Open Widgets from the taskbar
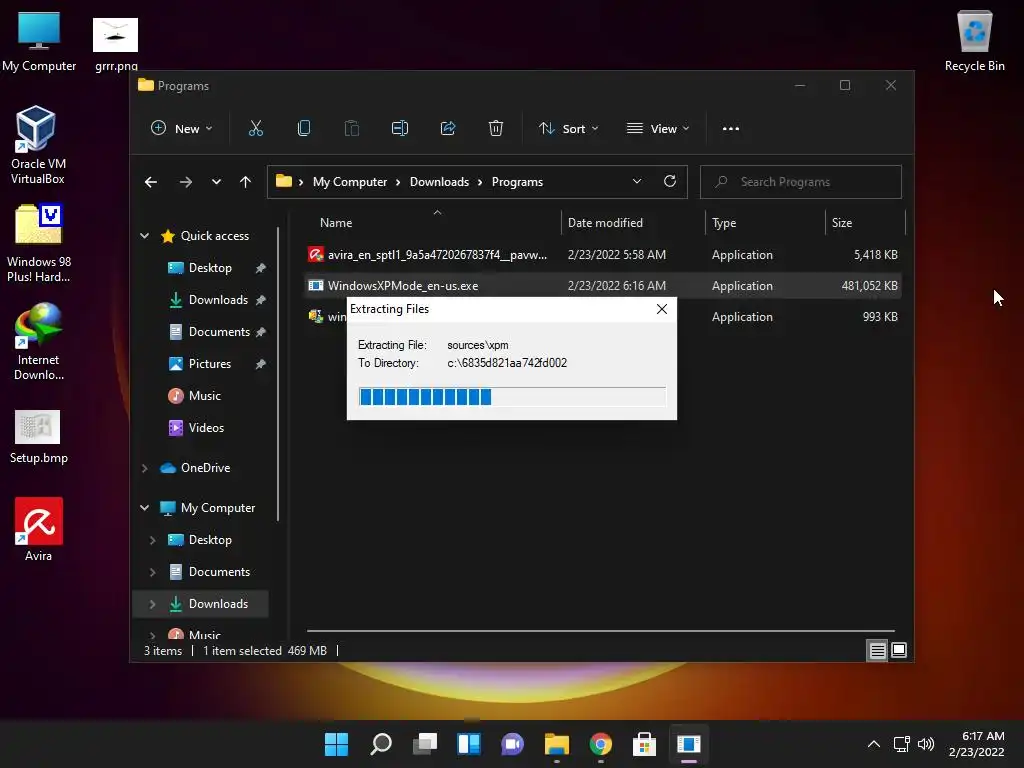The image size is (1024, 768). point(469,744)
